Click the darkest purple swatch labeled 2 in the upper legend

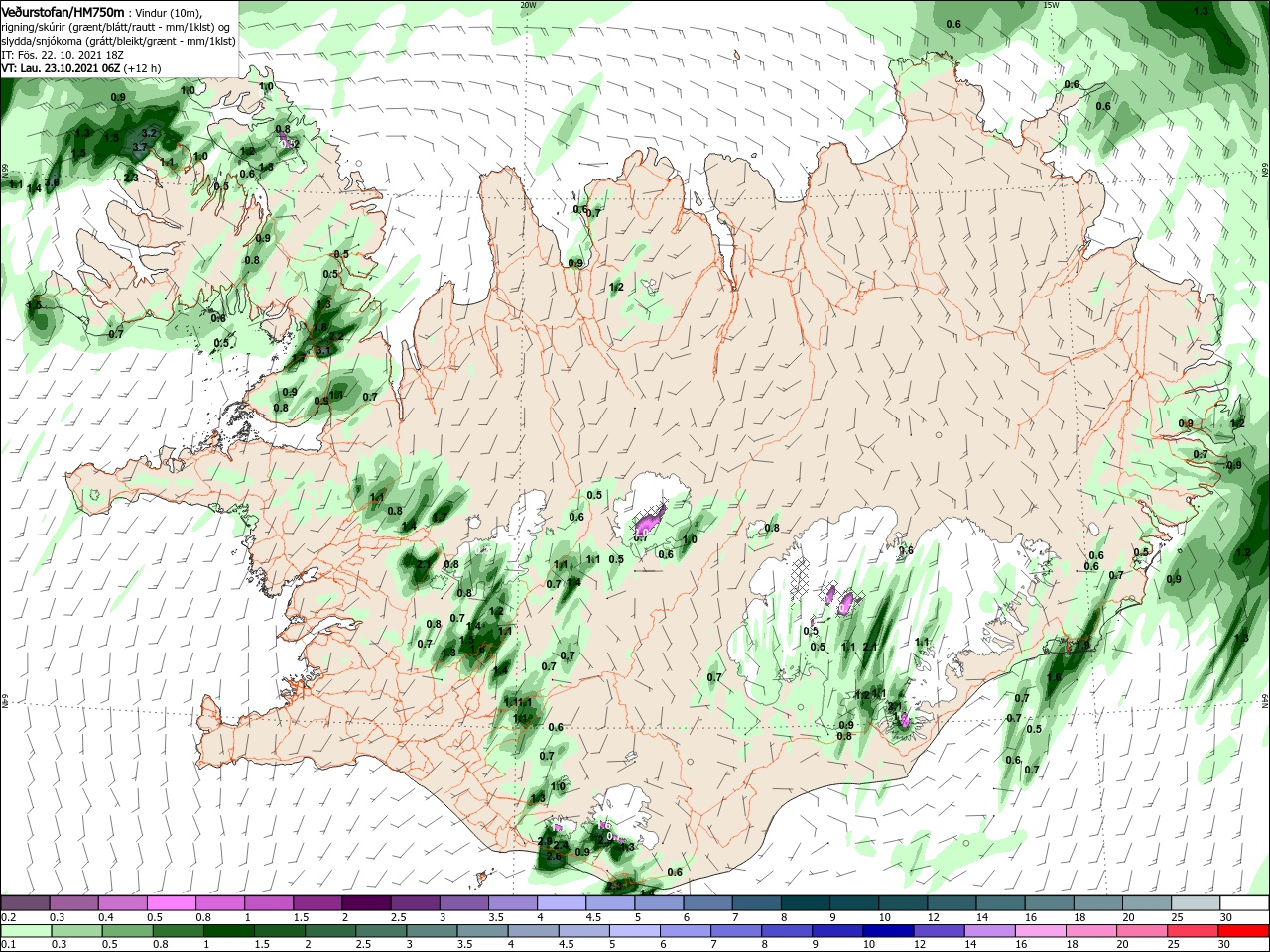(365, 903)
